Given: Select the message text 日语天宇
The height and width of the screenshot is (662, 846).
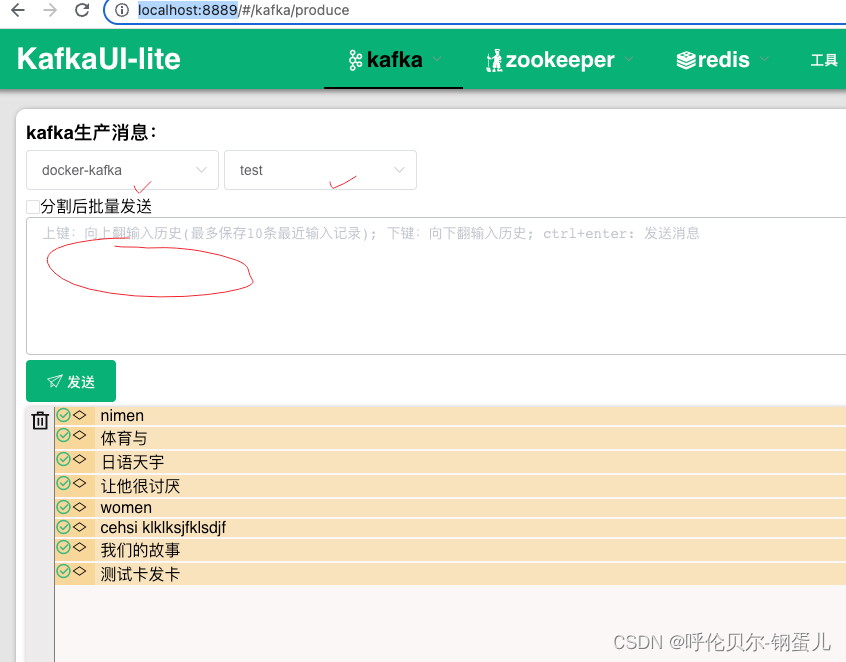Looking at the screenshot, I should click(x=132, y=462).
